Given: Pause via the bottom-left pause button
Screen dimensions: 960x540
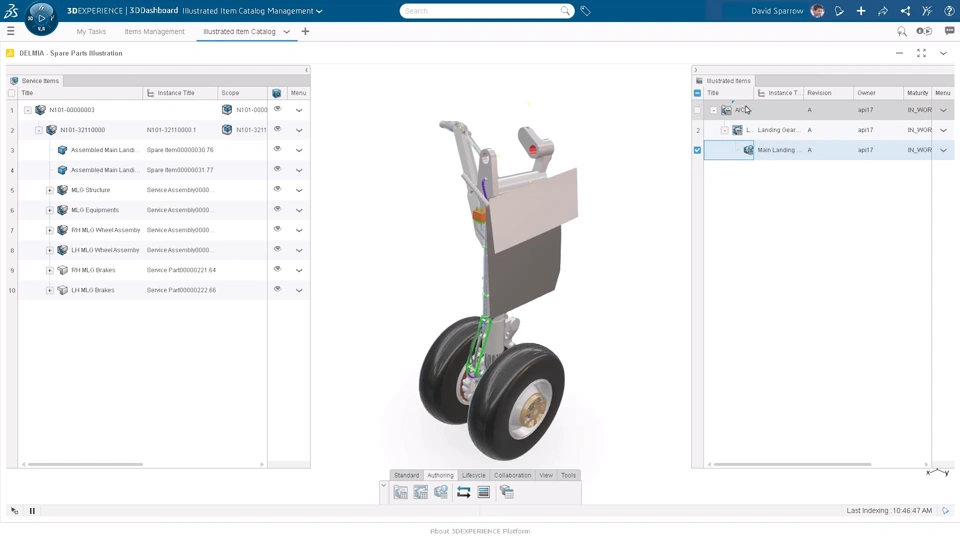Looking at the screenshot, I should [x=32, y=511].
